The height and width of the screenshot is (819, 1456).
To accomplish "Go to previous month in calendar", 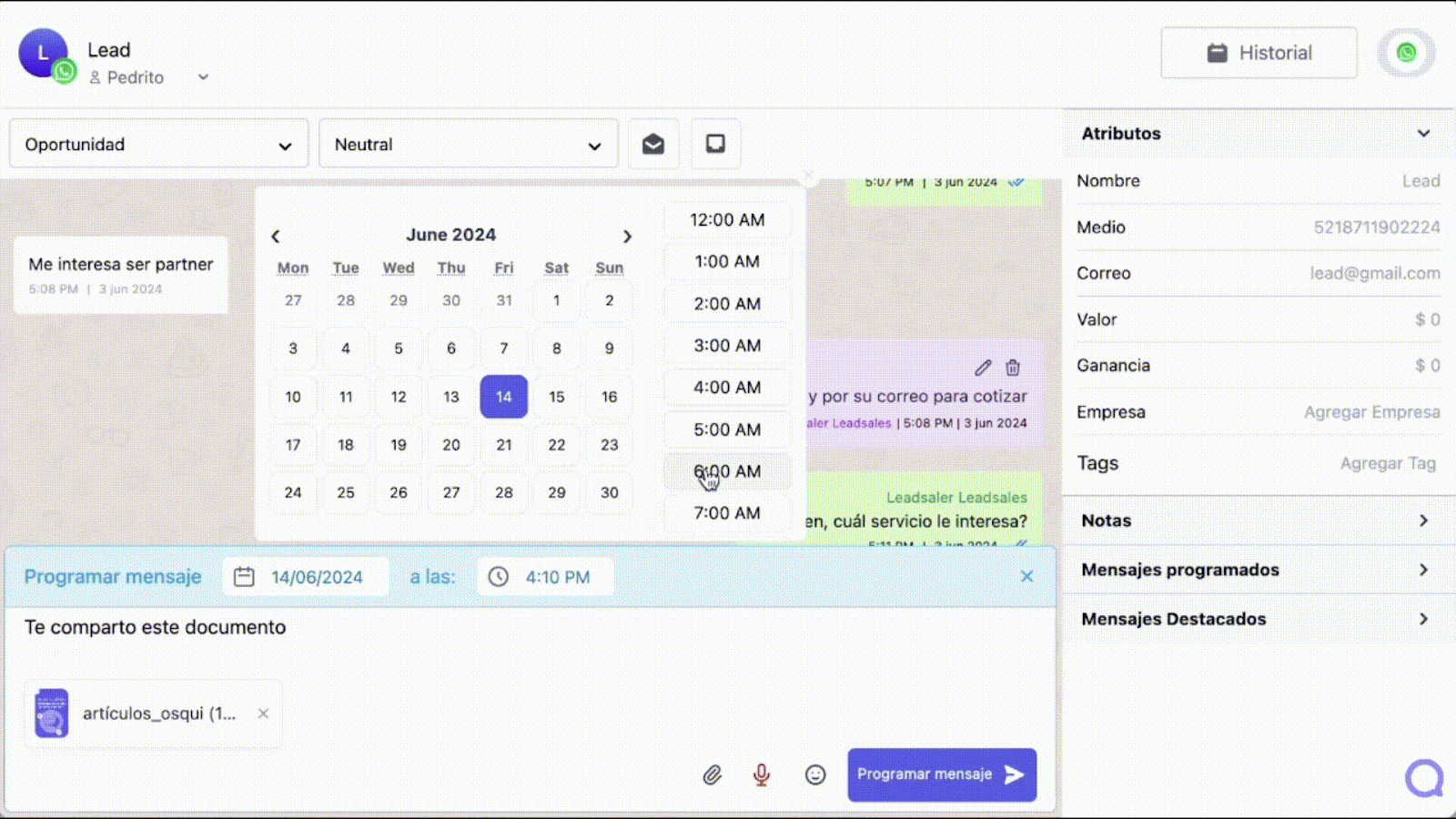I will point(276,237).
